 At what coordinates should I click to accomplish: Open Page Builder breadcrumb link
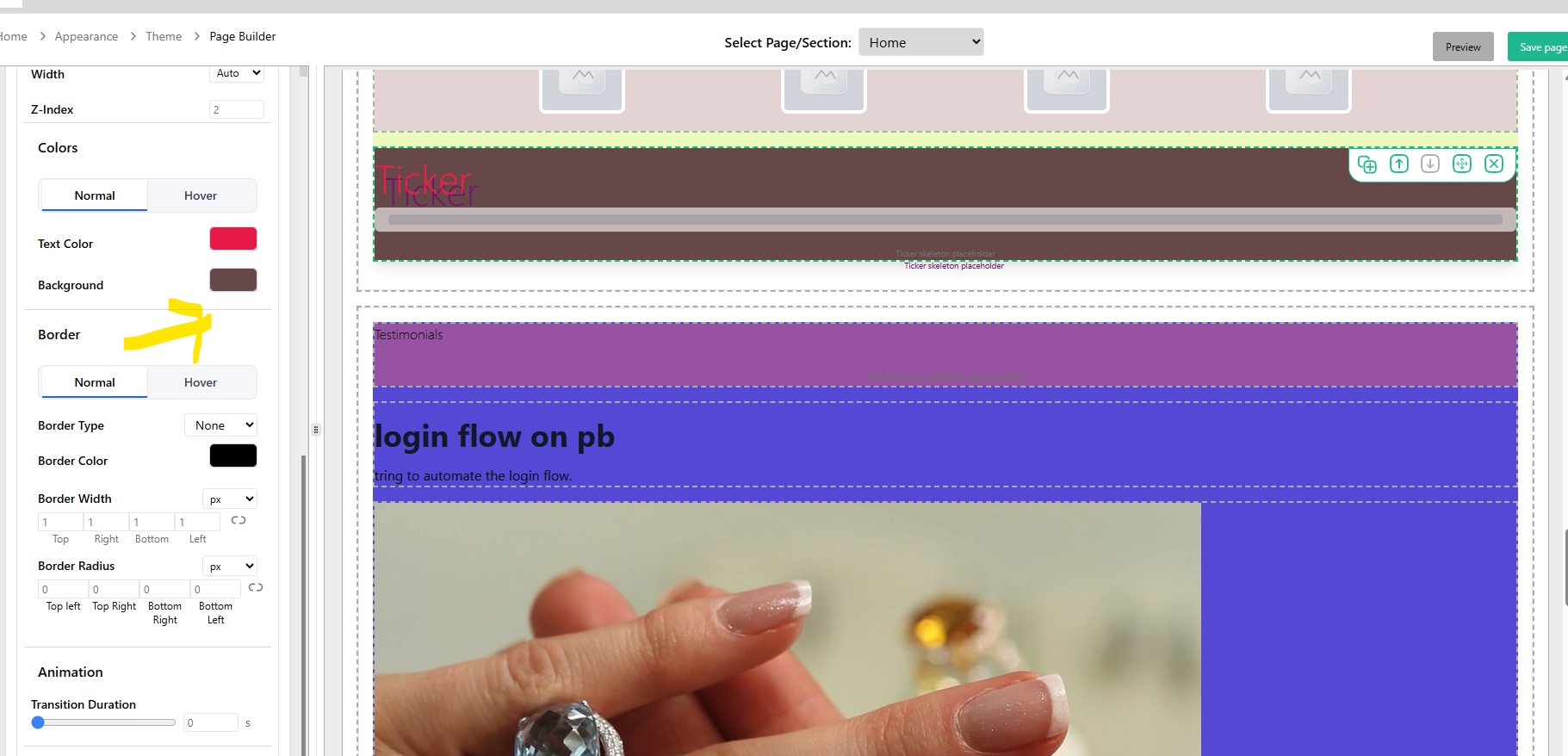243,36
